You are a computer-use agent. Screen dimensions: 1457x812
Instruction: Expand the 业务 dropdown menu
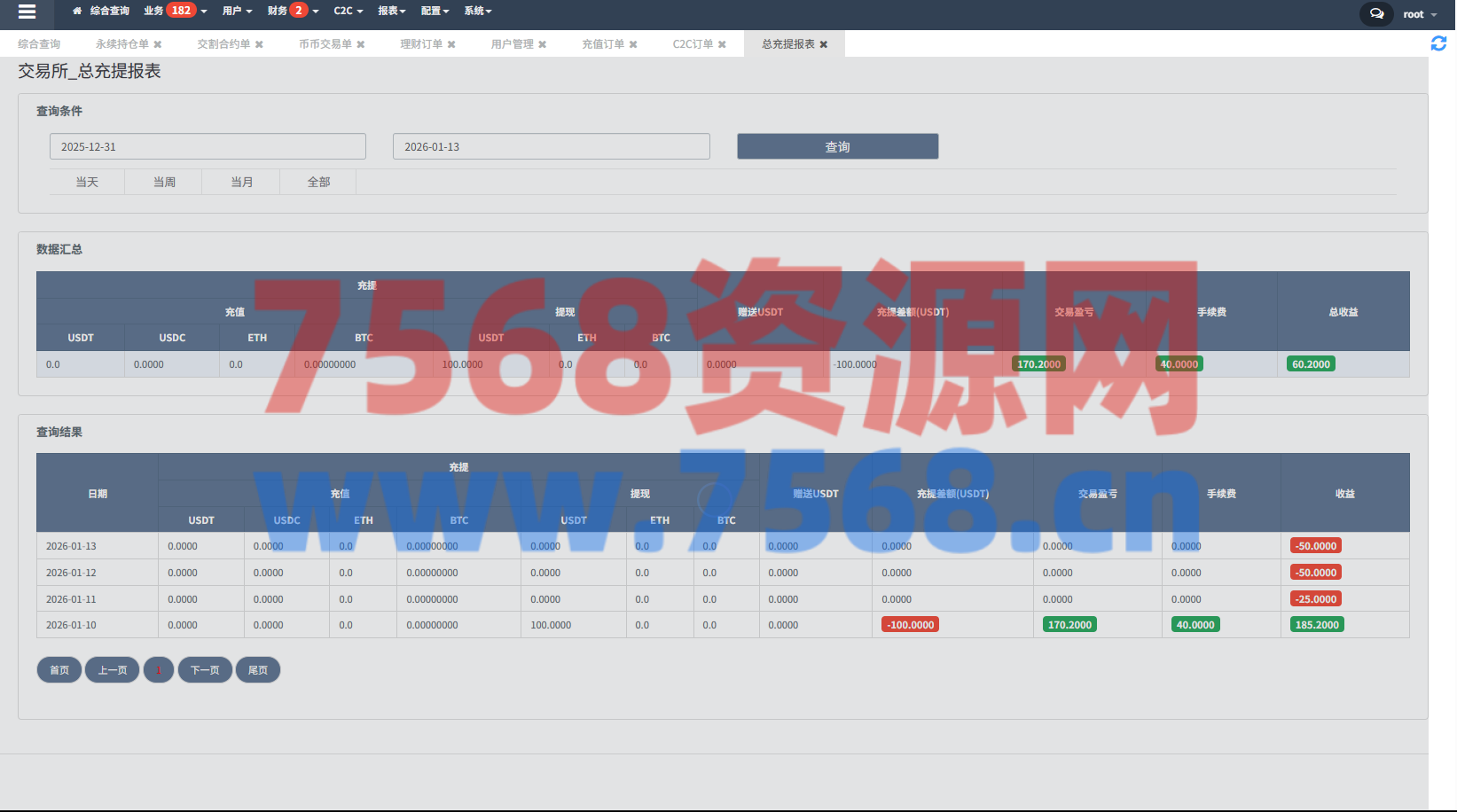[x=175, y=11]
